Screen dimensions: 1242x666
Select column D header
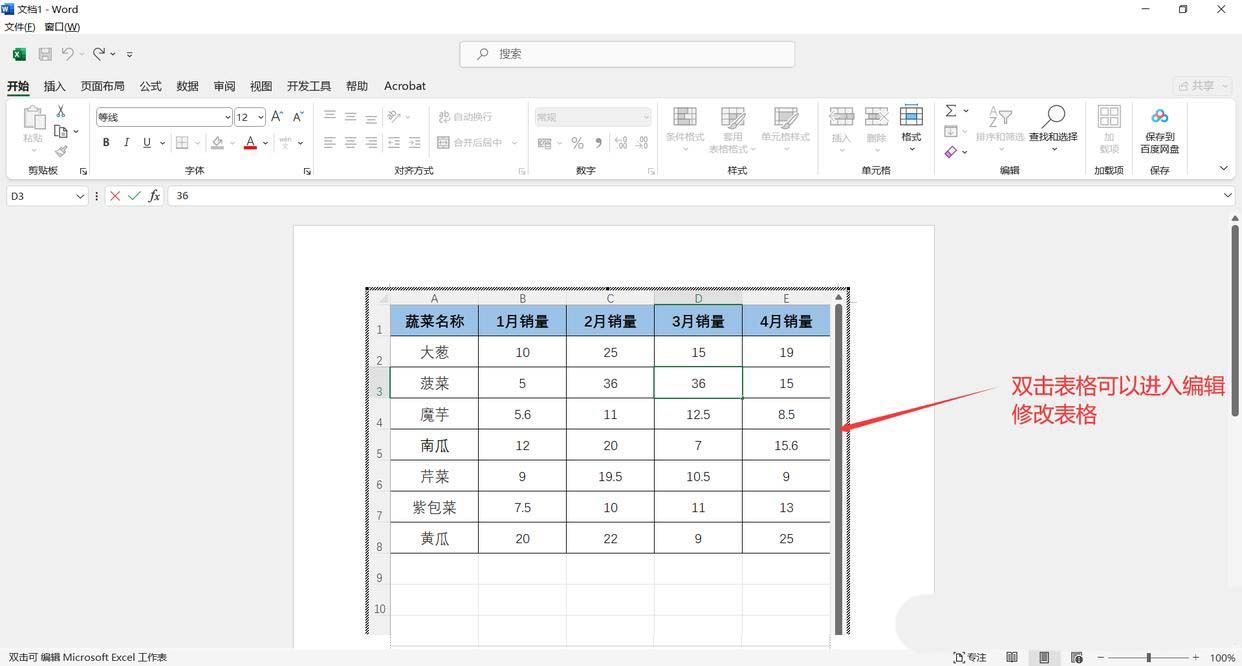click(x=698, y=298)
